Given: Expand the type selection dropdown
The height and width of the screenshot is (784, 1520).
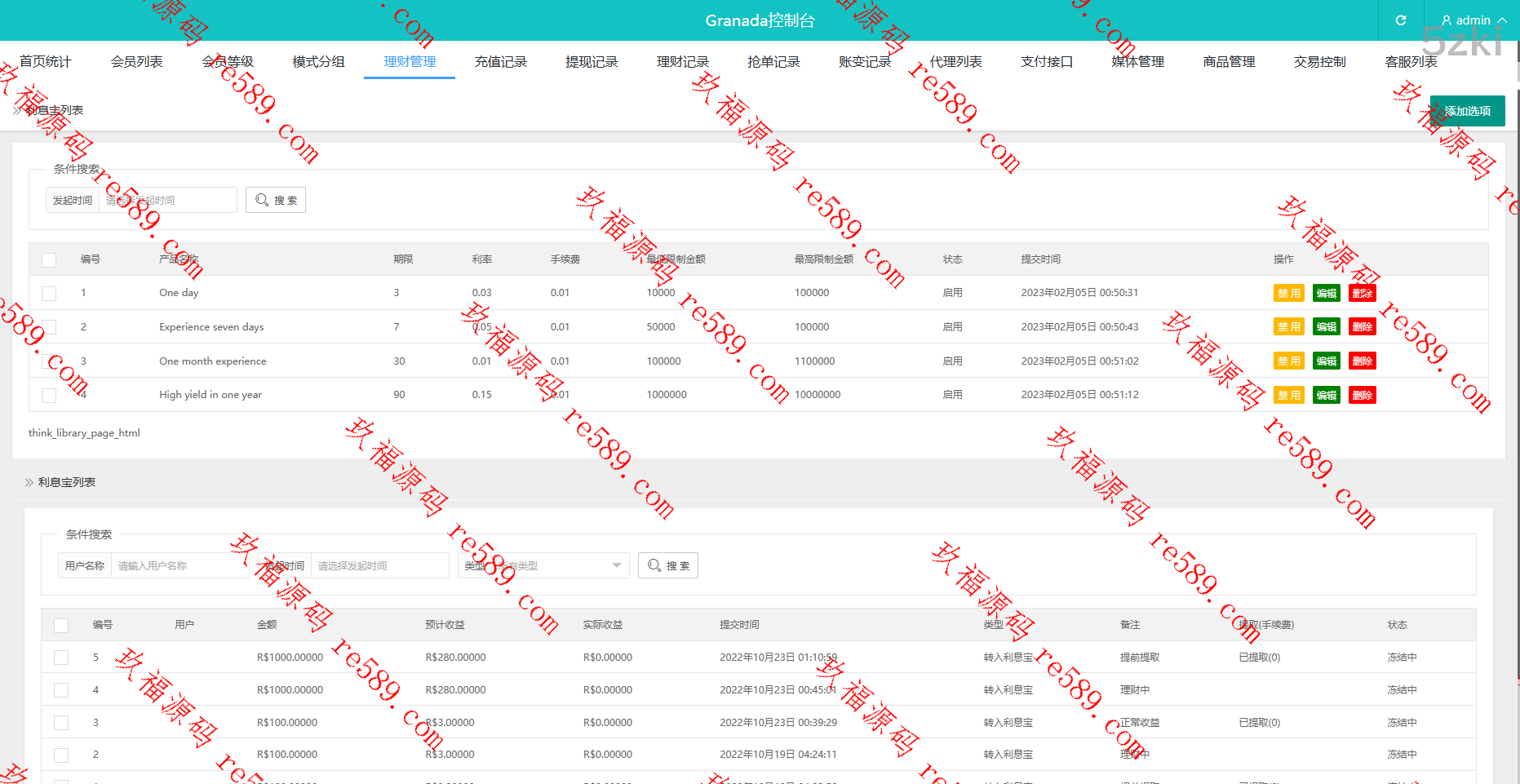Looking at the screenshot, I should (x=616, y=566).
